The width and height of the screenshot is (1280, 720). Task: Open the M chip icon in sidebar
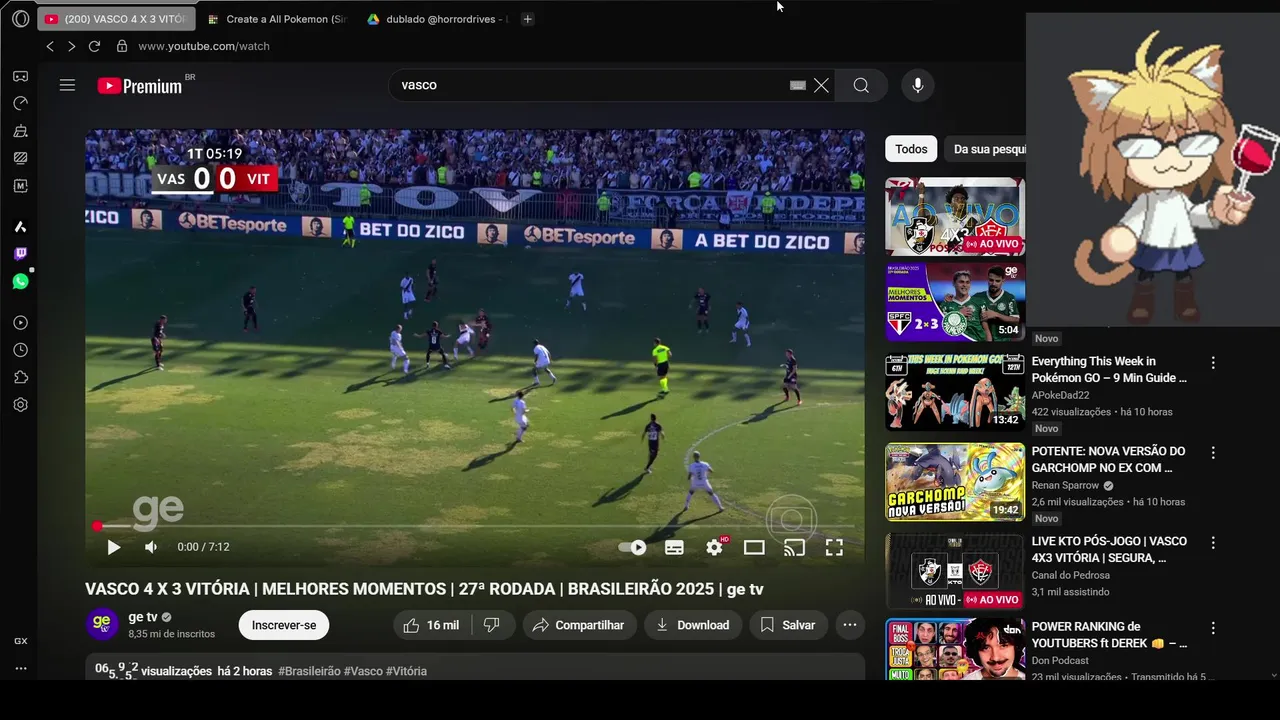(x=20, y=186)
